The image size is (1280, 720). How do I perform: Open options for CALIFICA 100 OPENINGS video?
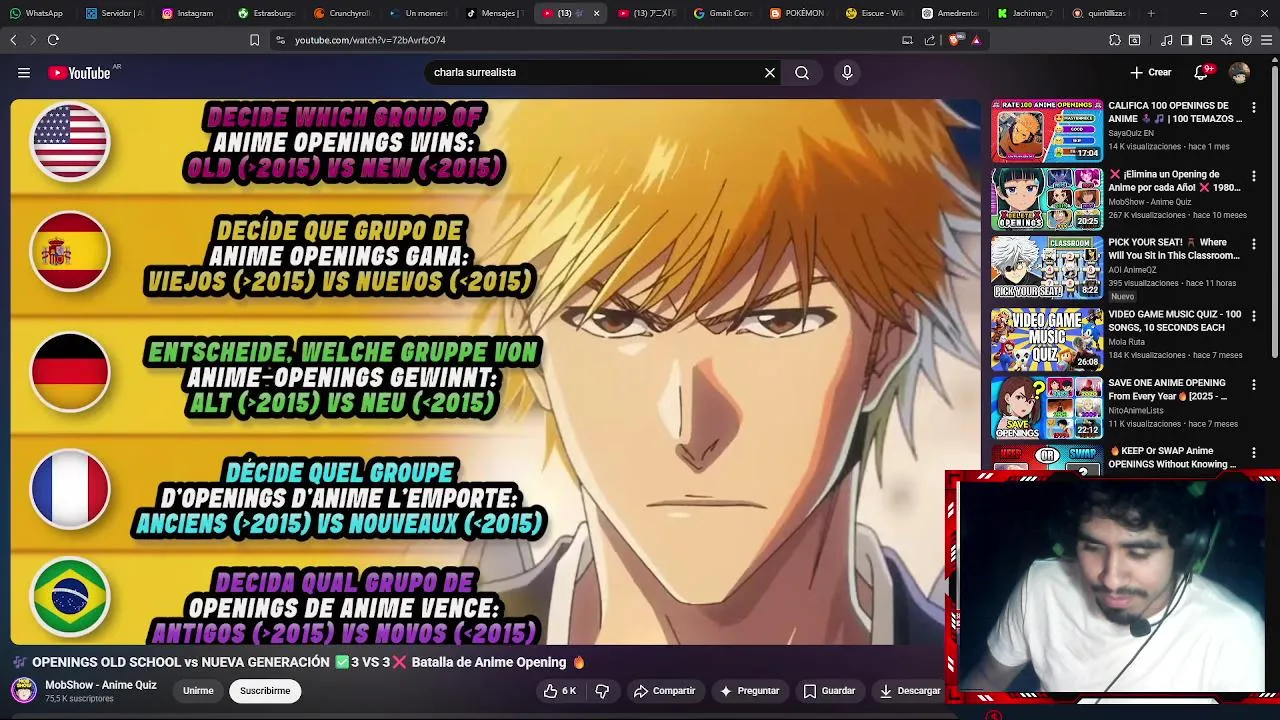tap(1254, 107)
